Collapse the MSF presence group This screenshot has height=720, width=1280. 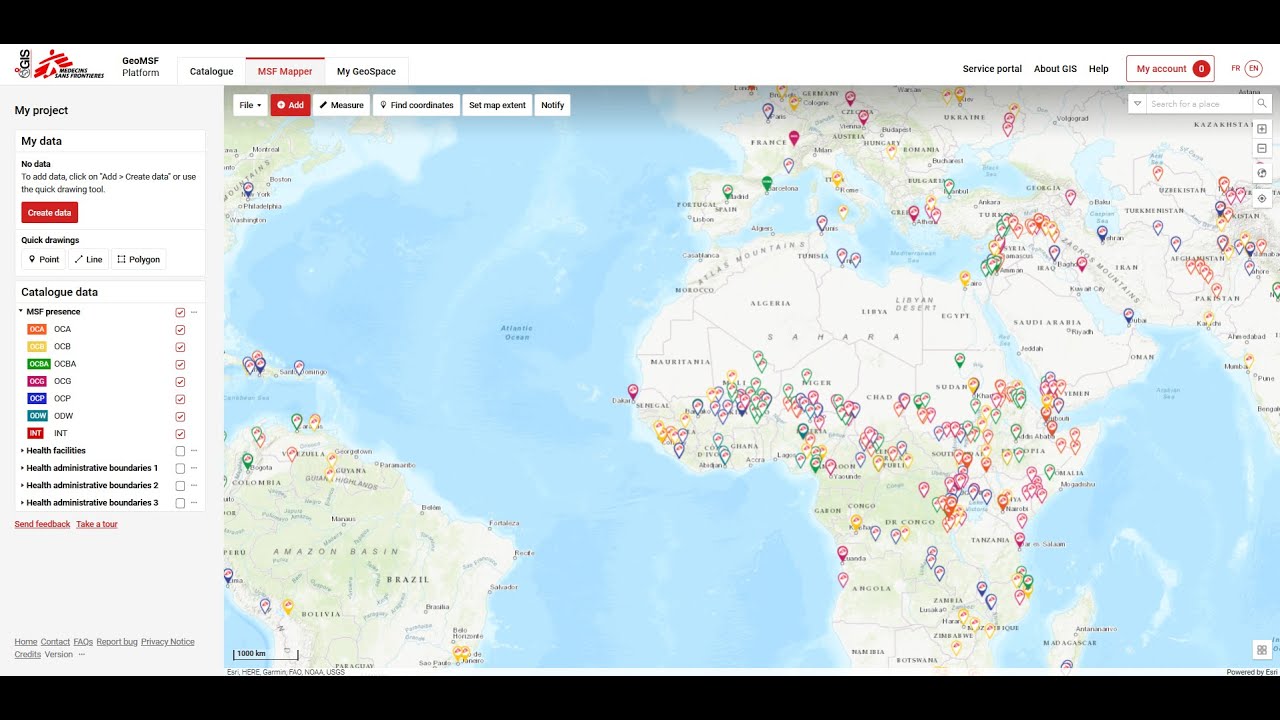(x=21, y=312)
